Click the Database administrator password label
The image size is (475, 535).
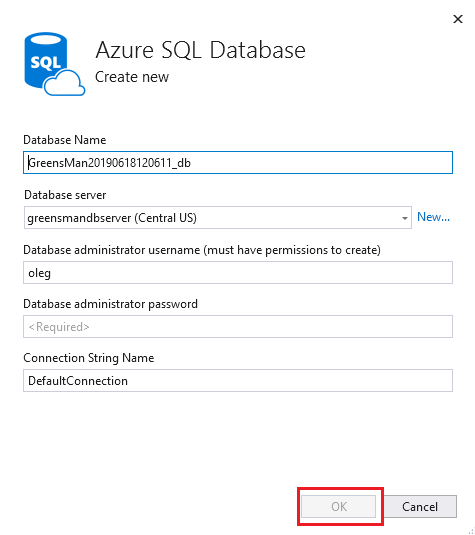110,304
